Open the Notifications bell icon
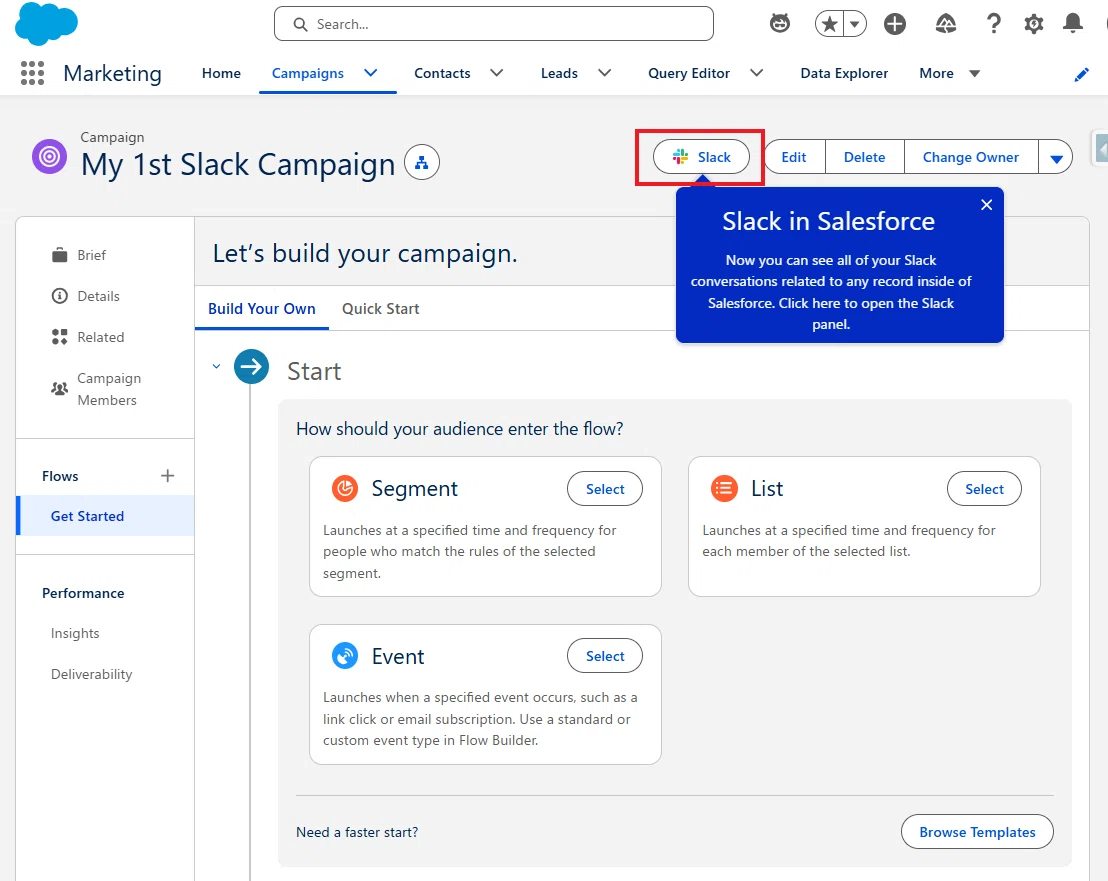Viewport: 1108px width, 881px height. click(x=1073, y=24)
